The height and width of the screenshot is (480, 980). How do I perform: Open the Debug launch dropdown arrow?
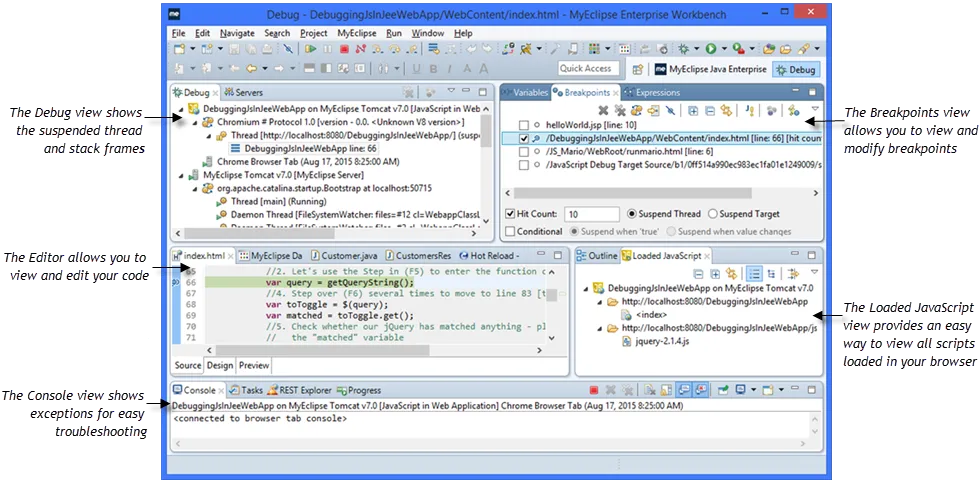click(697, 49)
